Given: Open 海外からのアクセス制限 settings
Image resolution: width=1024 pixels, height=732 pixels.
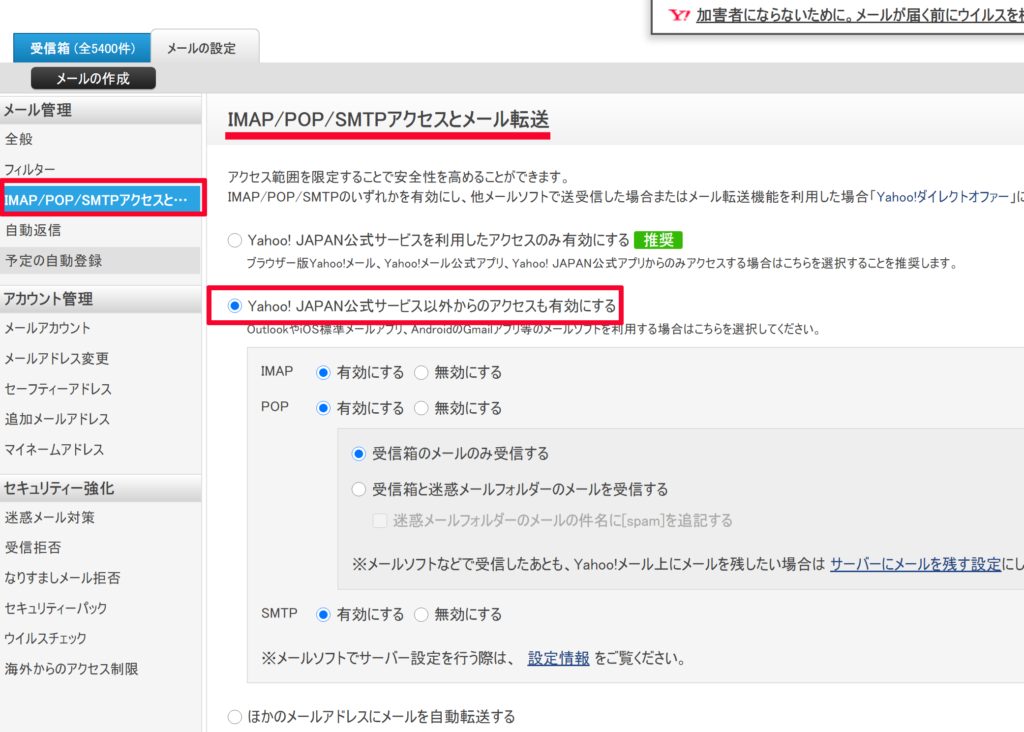Looking at the screenshot, I should tap(71, 668).
